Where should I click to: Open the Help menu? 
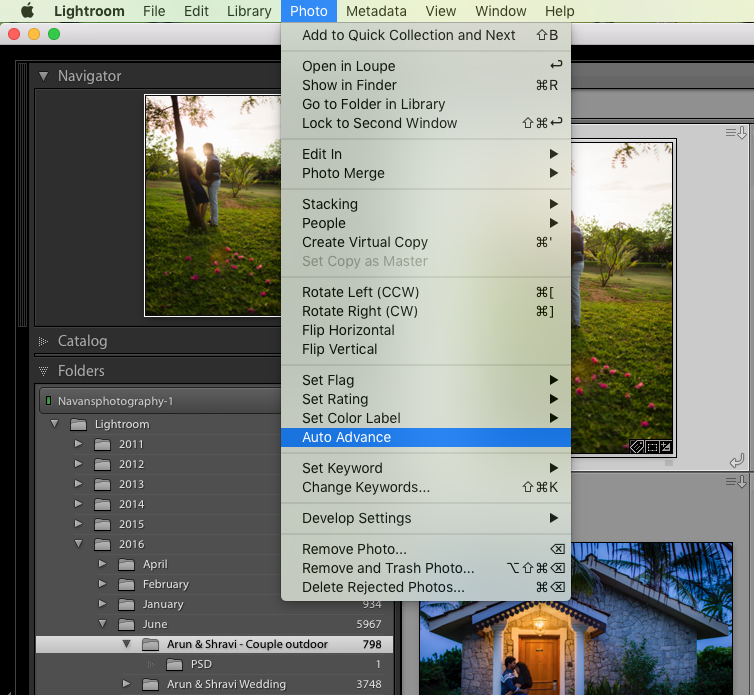559,11
